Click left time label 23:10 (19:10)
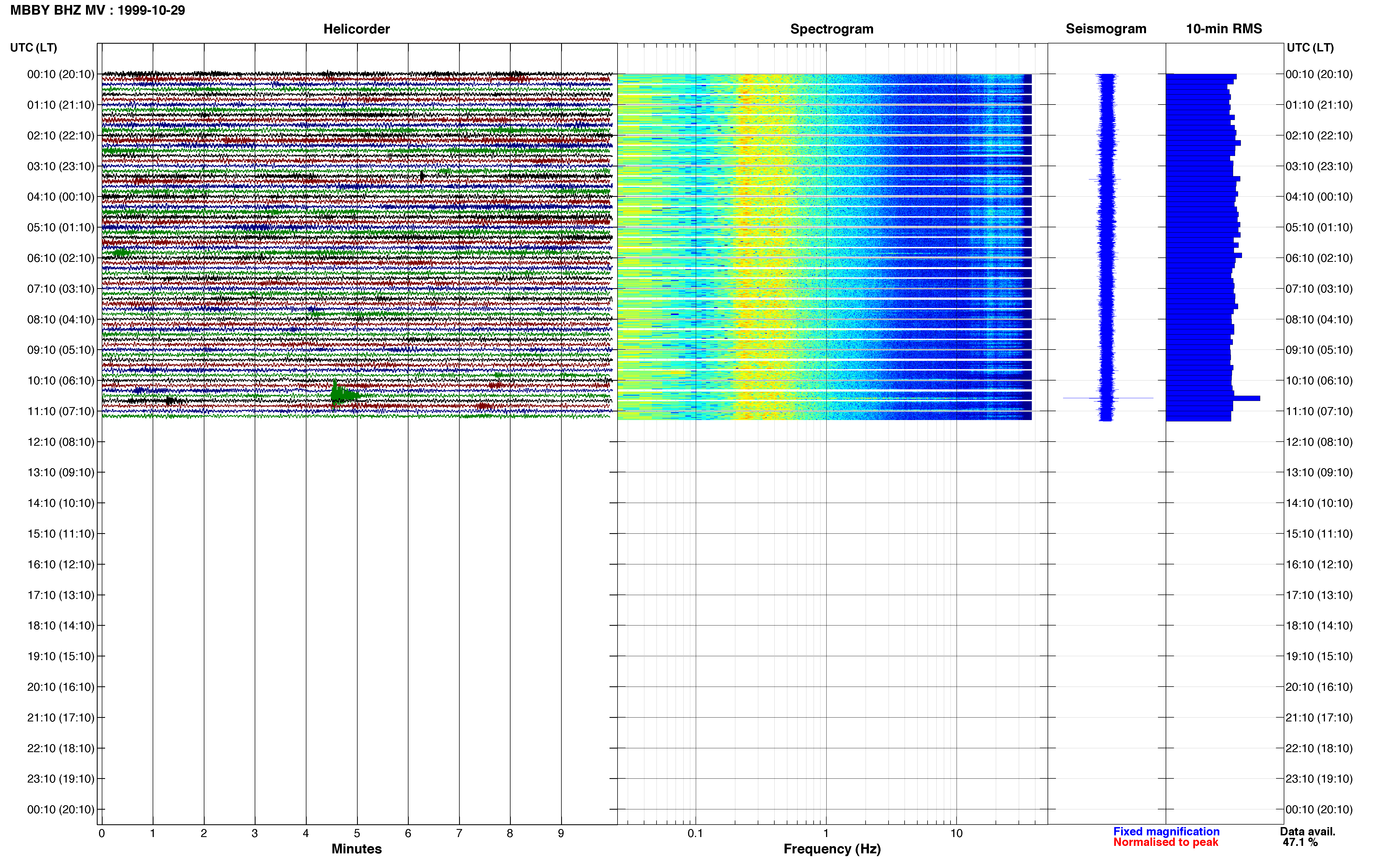 coord(61,779)
